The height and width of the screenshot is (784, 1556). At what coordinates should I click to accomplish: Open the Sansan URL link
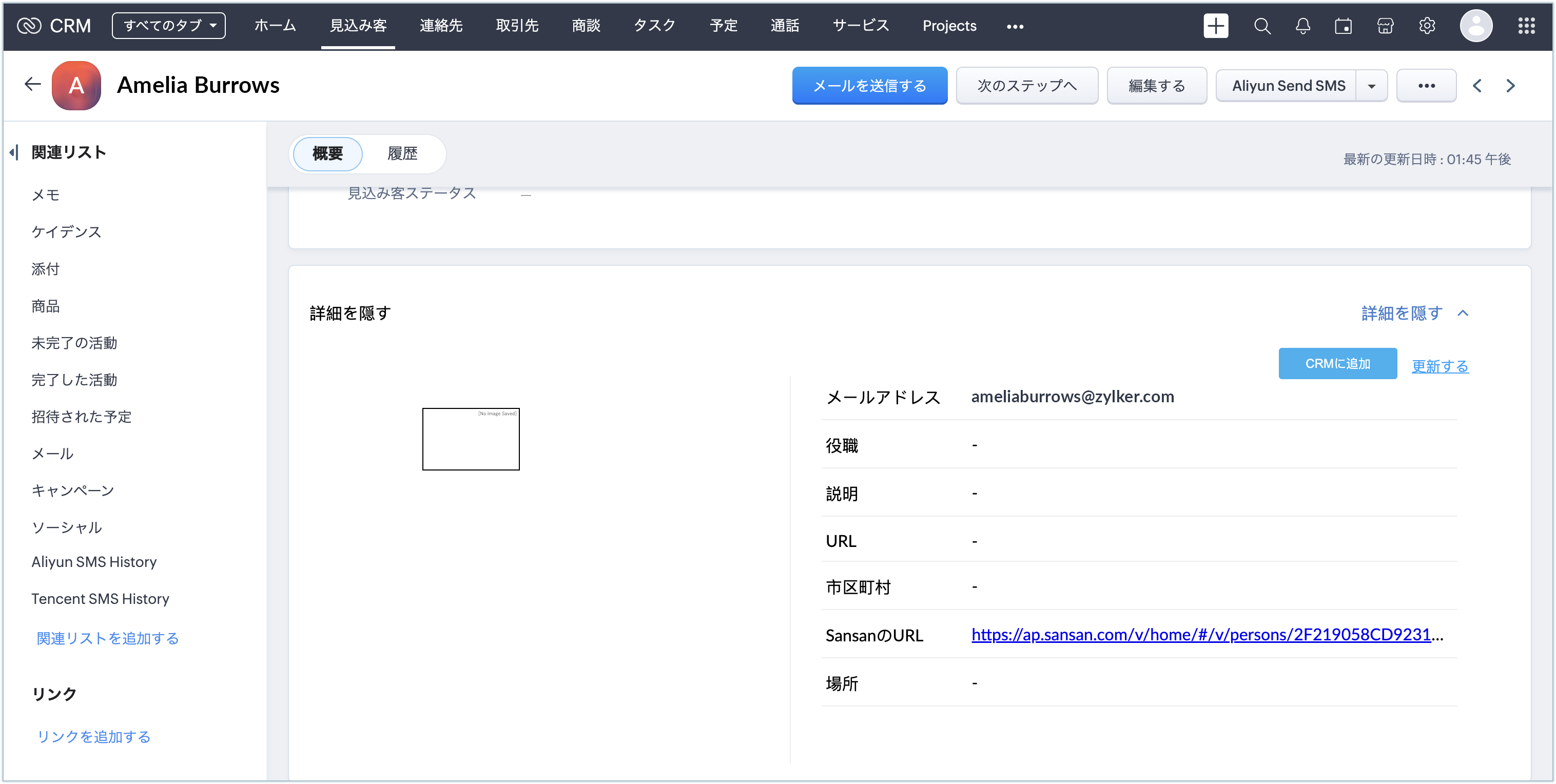tap(1201, 634)
